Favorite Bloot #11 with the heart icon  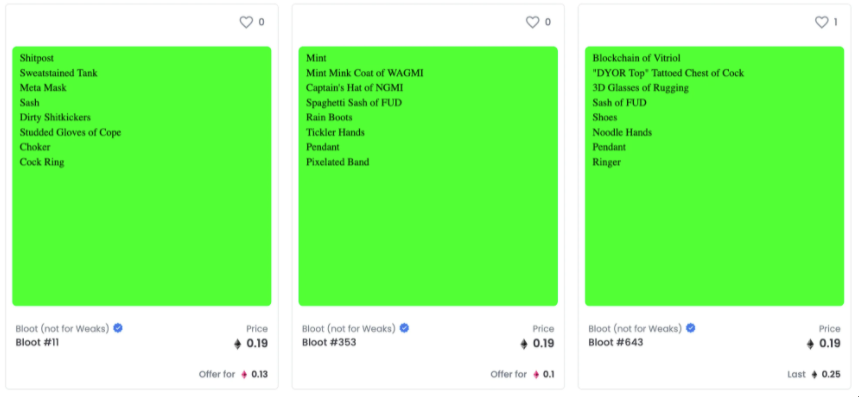[246, 22]
